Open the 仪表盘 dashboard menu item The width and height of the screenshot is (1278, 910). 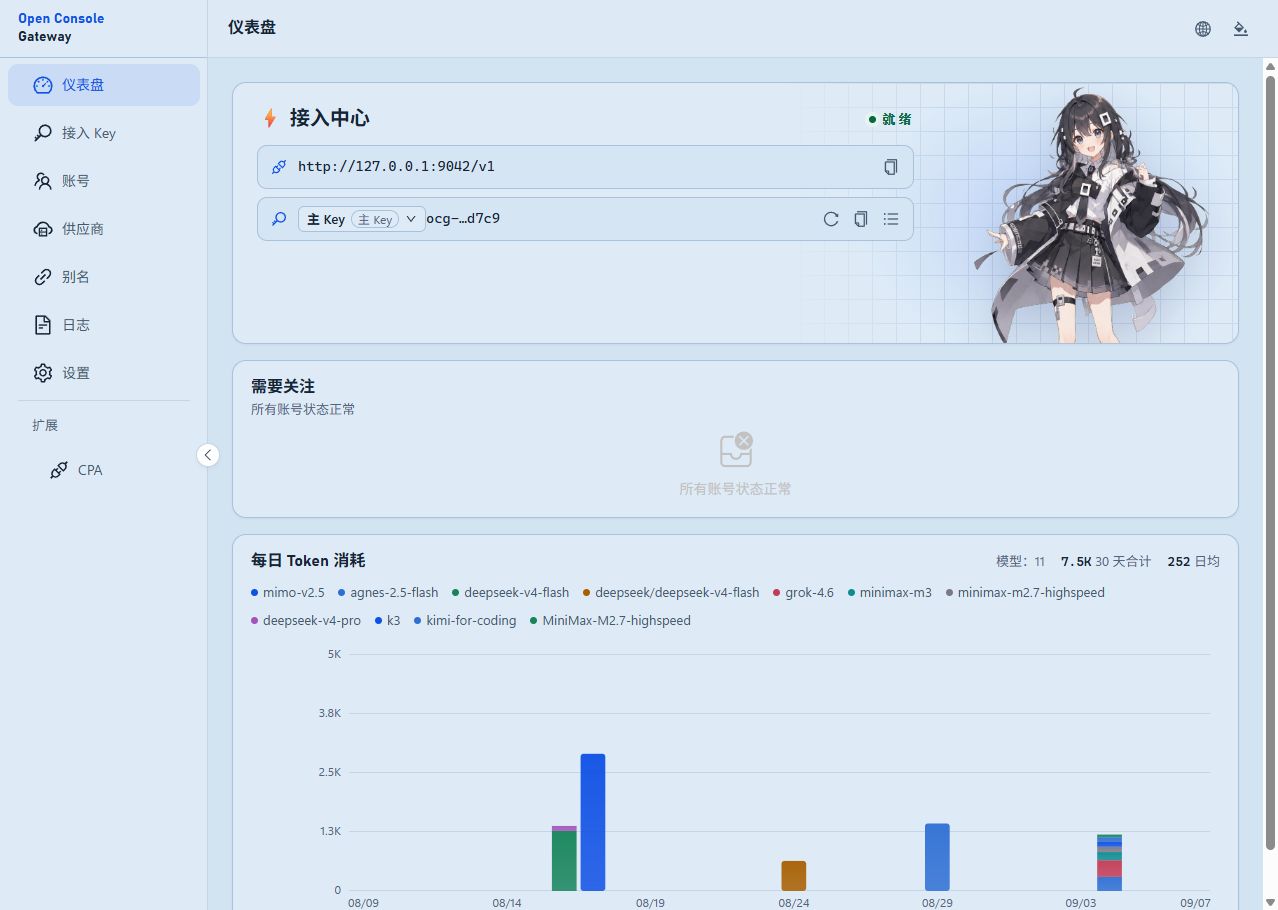[104, 85]
